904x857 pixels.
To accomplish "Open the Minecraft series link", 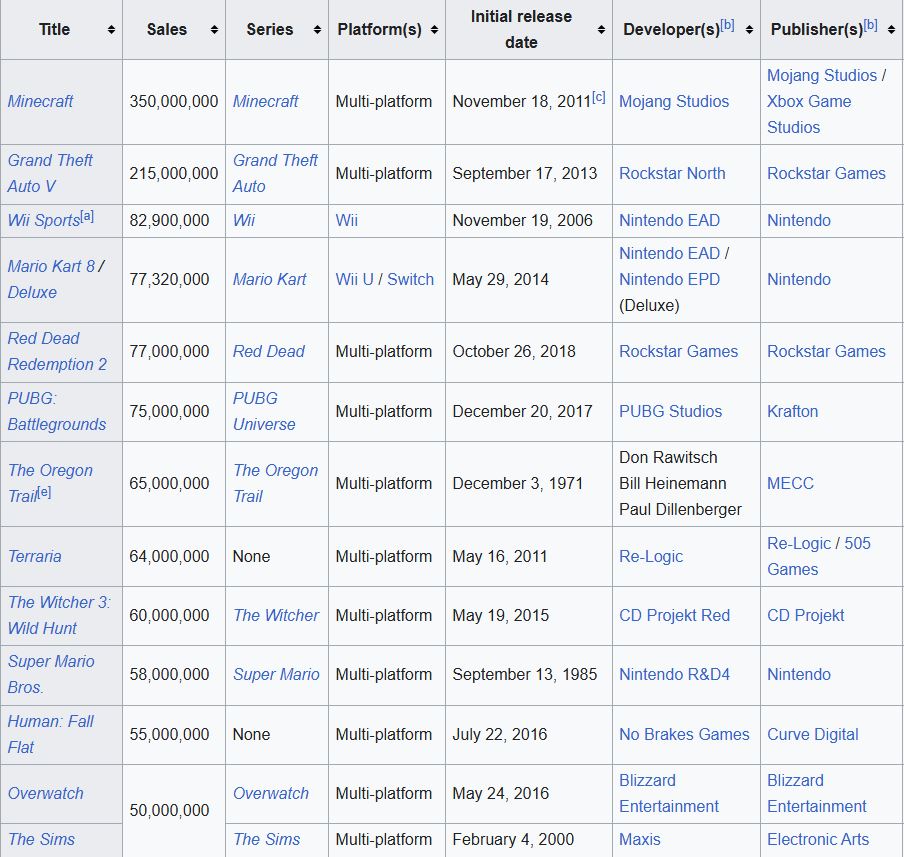I will click(x=265, y=102).
